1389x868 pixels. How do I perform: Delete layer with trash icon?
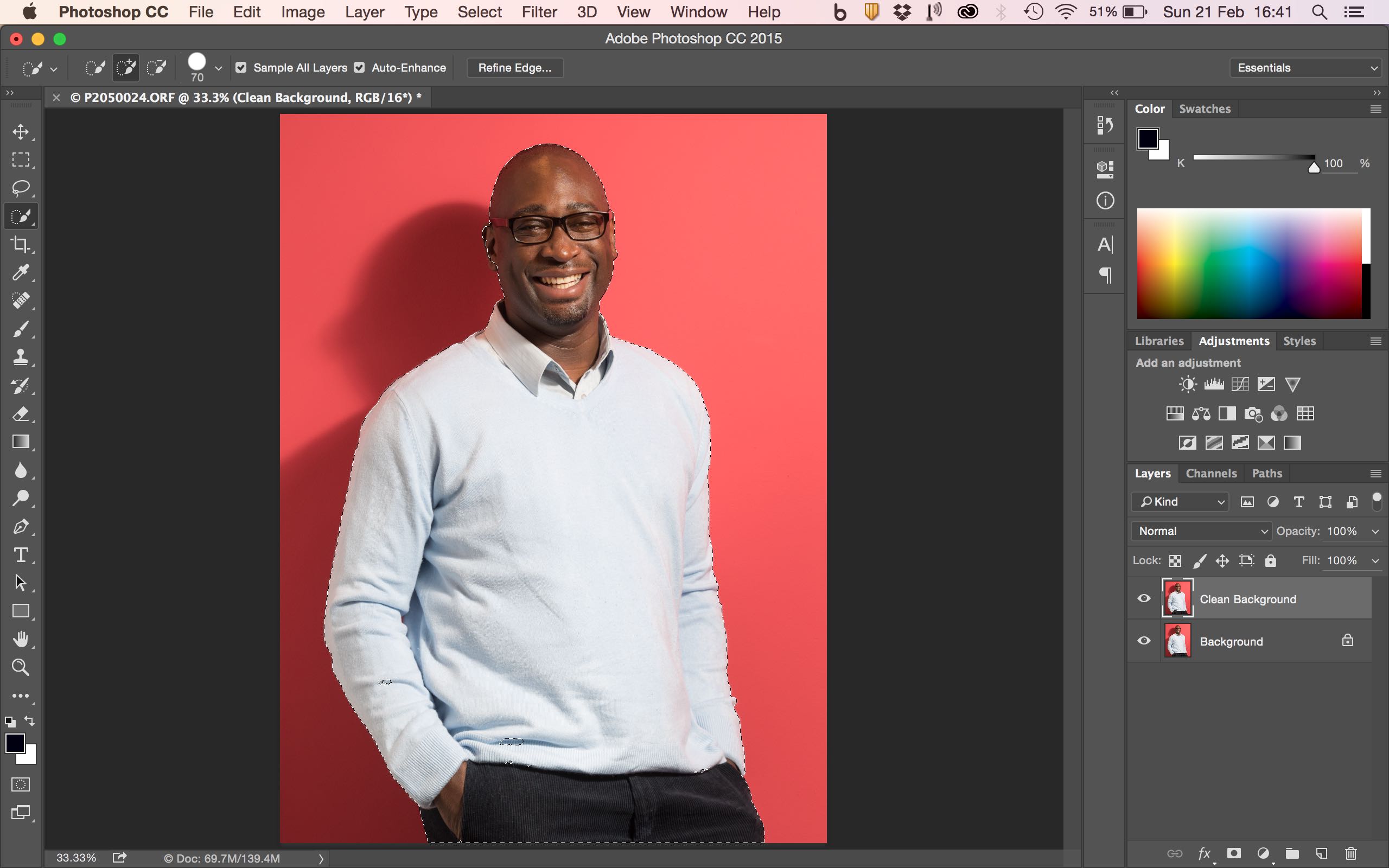(1351, 854)
